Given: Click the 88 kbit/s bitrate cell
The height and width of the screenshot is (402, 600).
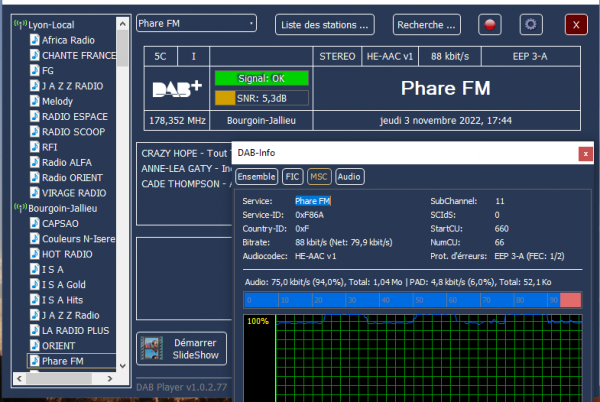Looking at the screenshot, I should (450, 57).
